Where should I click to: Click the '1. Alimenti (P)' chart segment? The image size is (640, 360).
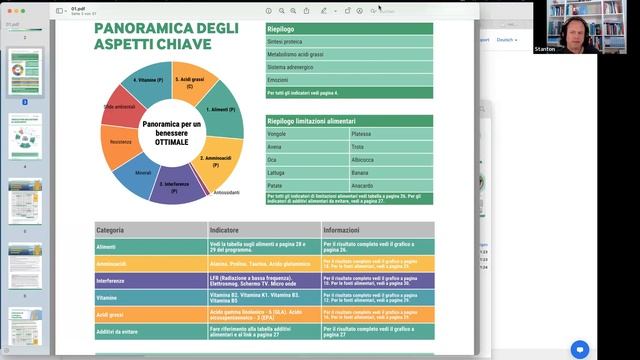(x=220, y=109)
